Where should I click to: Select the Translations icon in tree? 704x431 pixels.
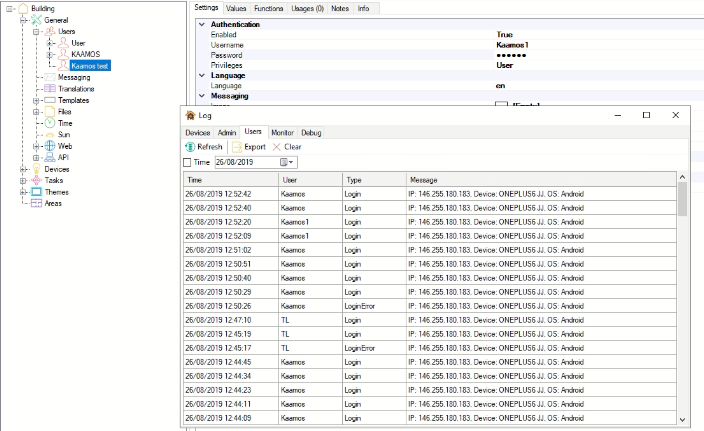point(50,89)
